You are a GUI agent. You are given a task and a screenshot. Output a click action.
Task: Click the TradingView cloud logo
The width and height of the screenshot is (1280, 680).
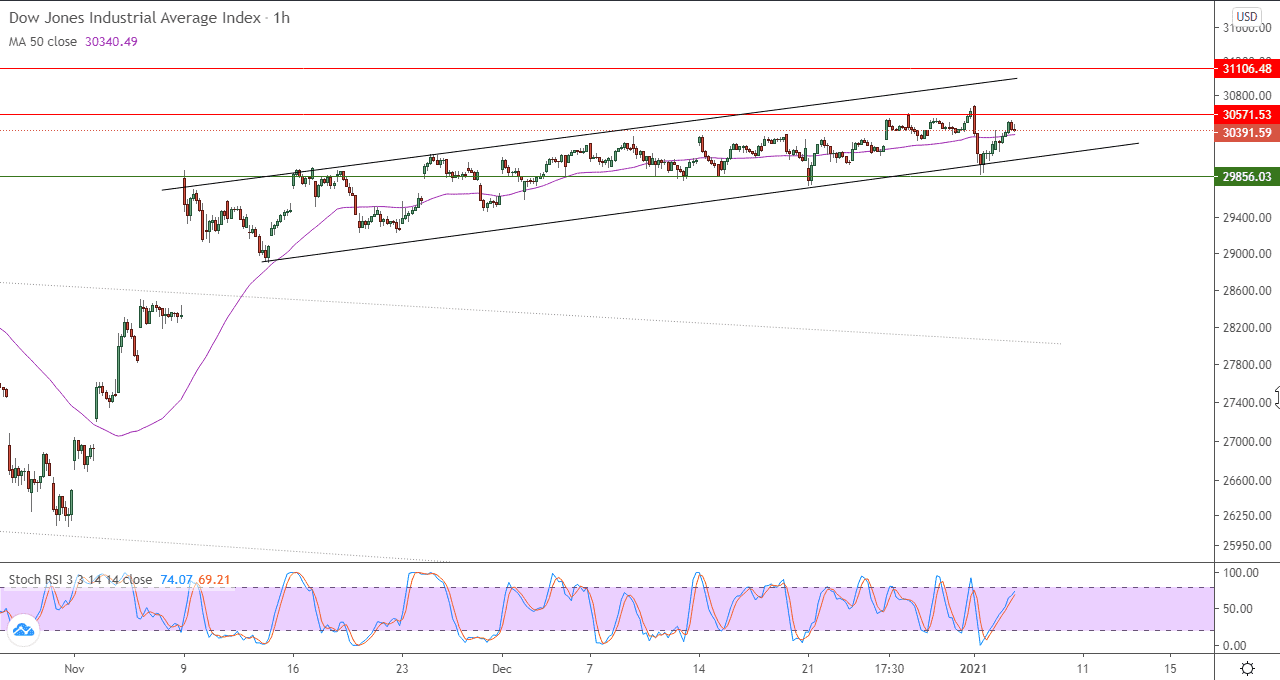coord(22,630)
